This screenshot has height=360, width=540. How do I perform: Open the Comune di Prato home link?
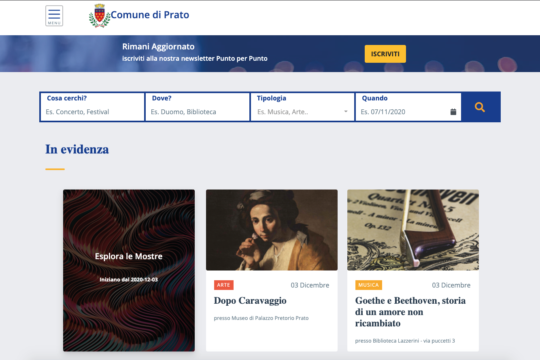[150, 15]
